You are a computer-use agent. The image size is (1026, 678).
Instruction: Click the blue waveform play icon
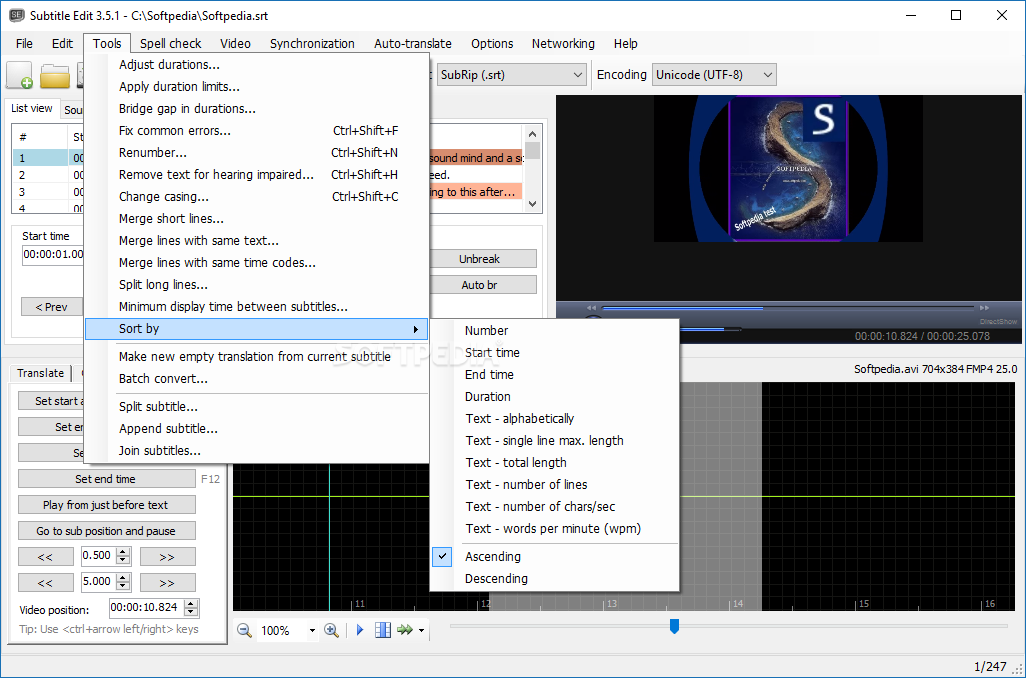[x=360, y=630]
